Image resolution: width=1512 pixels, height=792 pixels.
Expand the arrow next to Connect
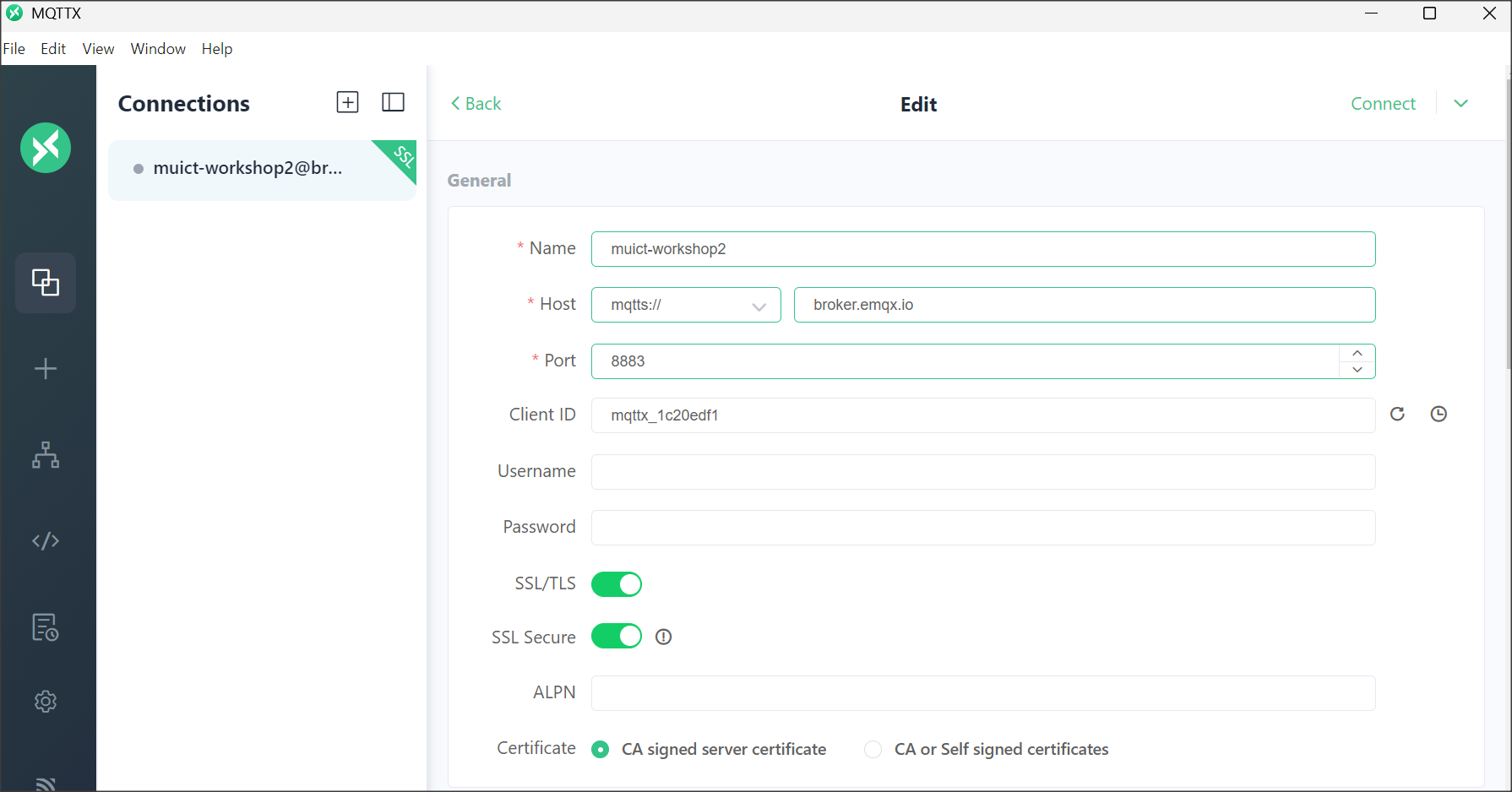tap(1461, 104)
